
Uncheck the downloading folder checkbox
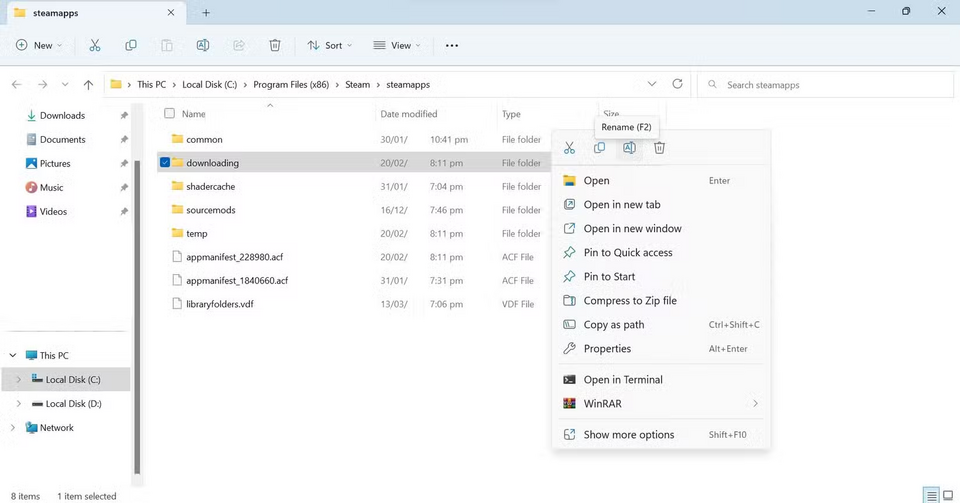pyautogui.click(x=165, y=162)
